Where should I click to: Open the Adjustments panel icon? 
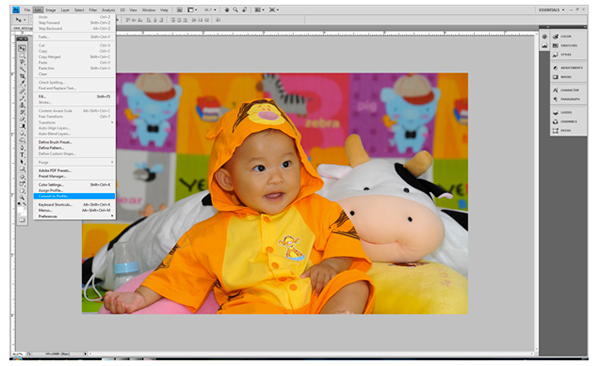coord(556,68)
